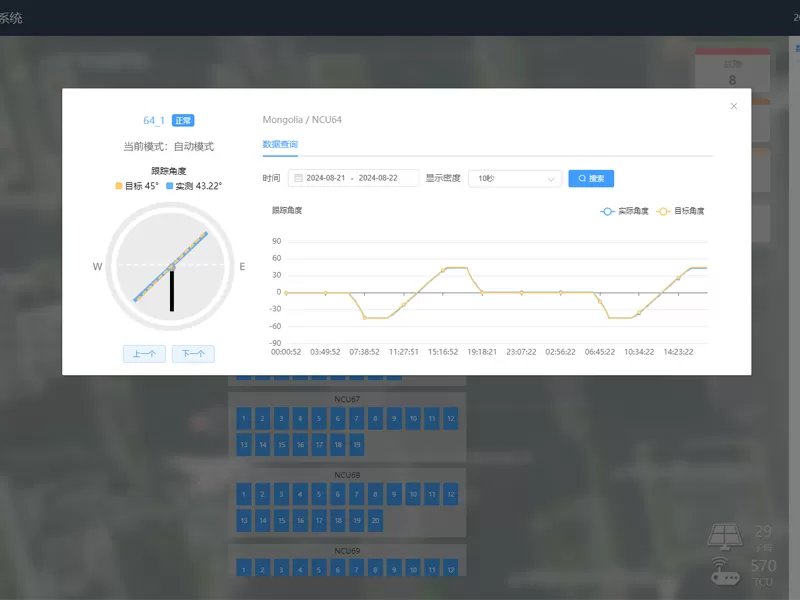Click the dropdown arrow of density selector
The image size is (800, 600).
click(x=551, y=179)
